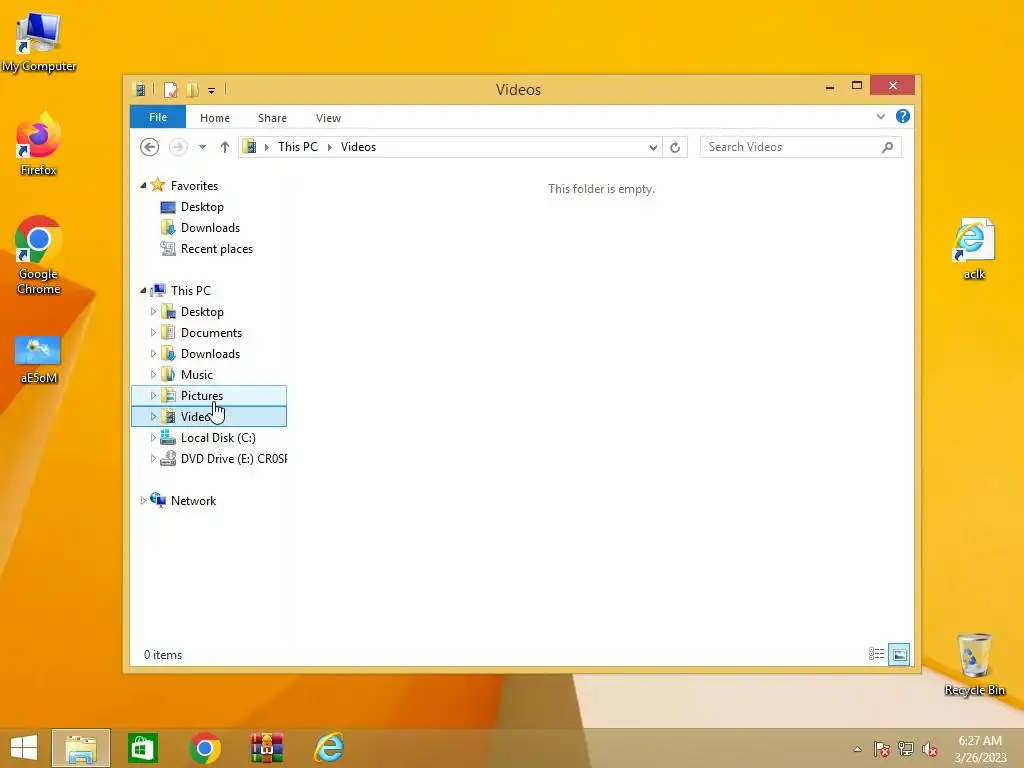This screenshot has height=768, width=1024.
Task: Select DVD Drive (E:) in the tree
Action: point(233,458)
